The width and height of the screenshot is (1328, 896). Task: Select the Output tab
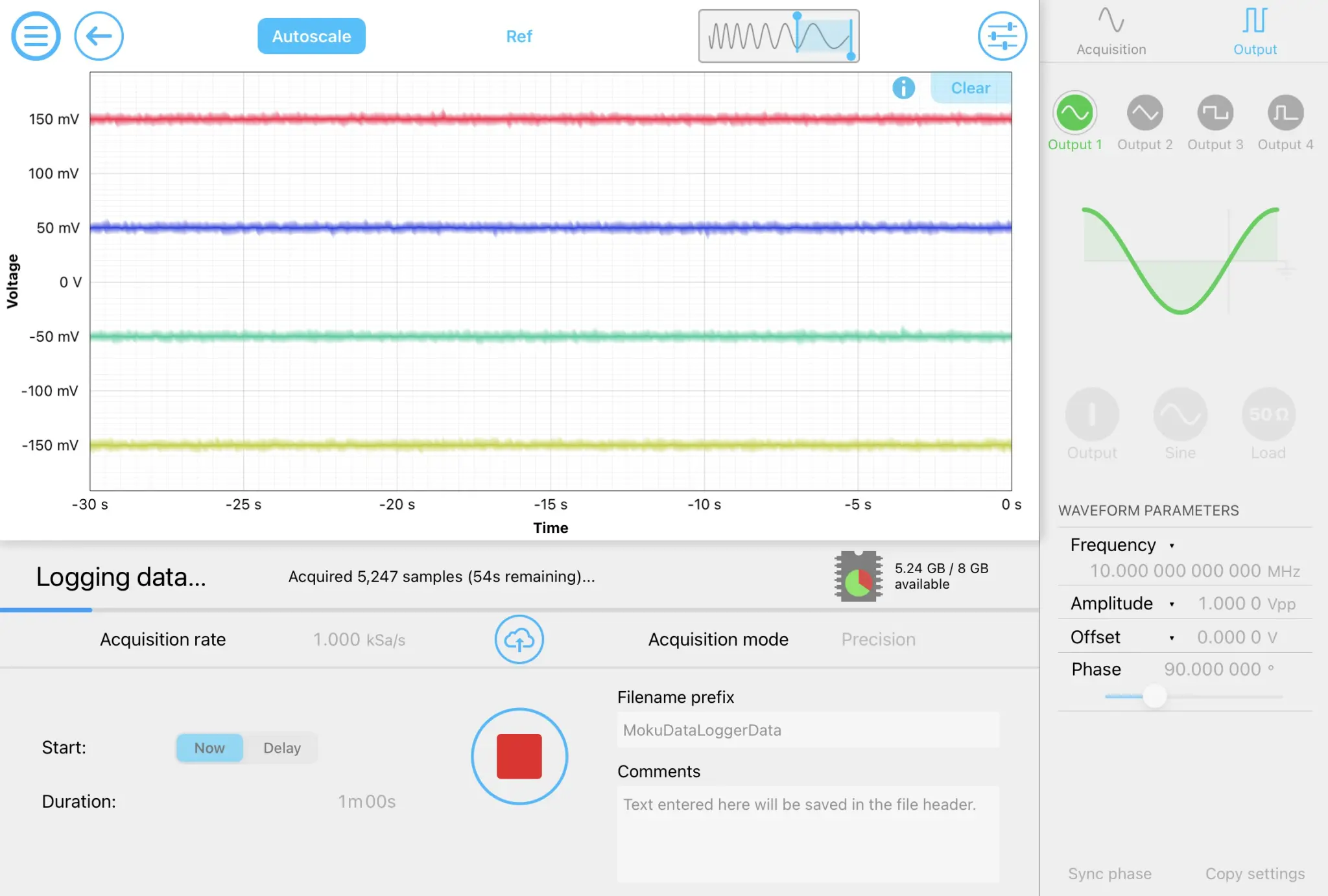click(x=1253, y=29)
